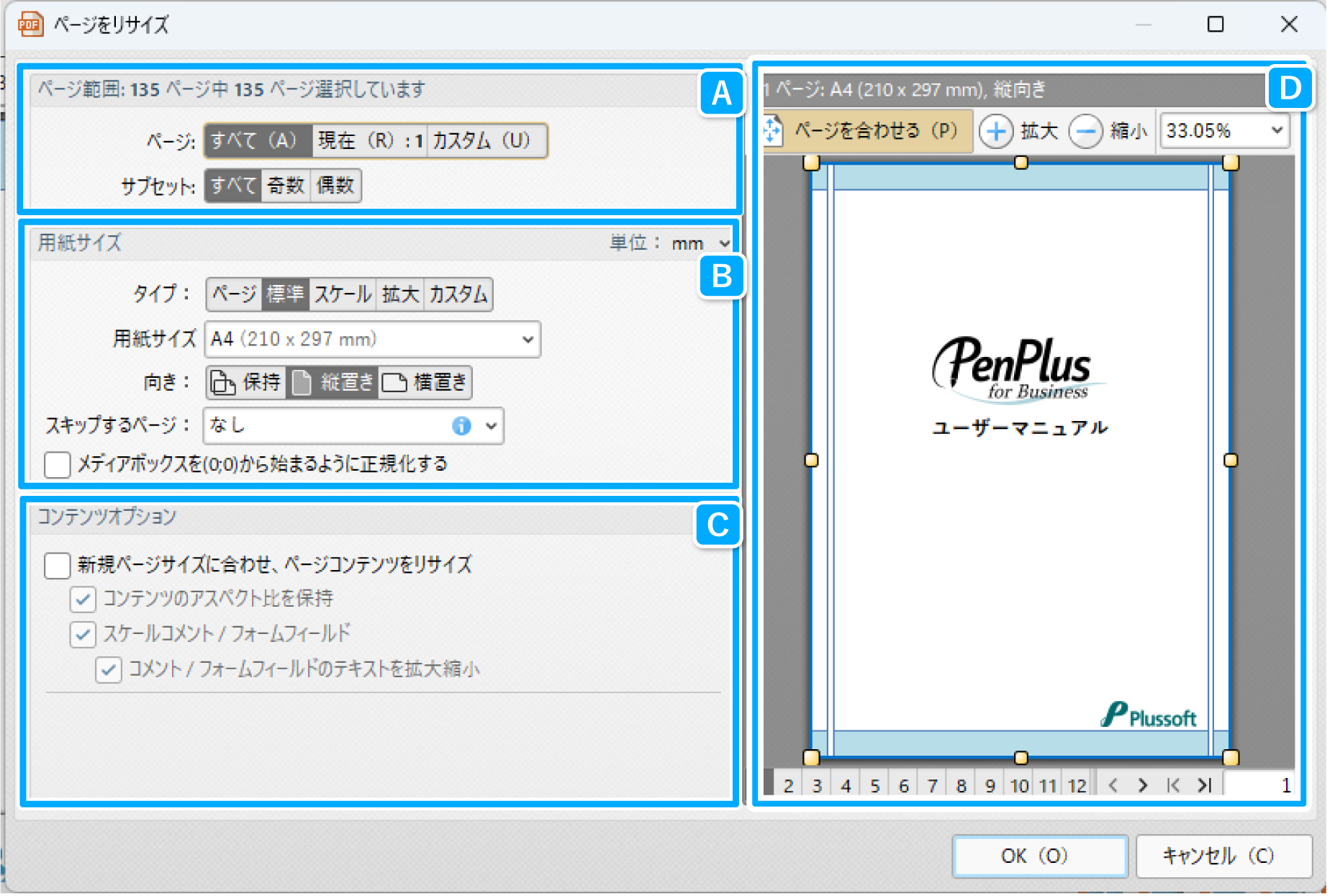1335x896 pixels.
Task: Enable normalize media box to (0;0) checkbox
Action: point(58,465)
